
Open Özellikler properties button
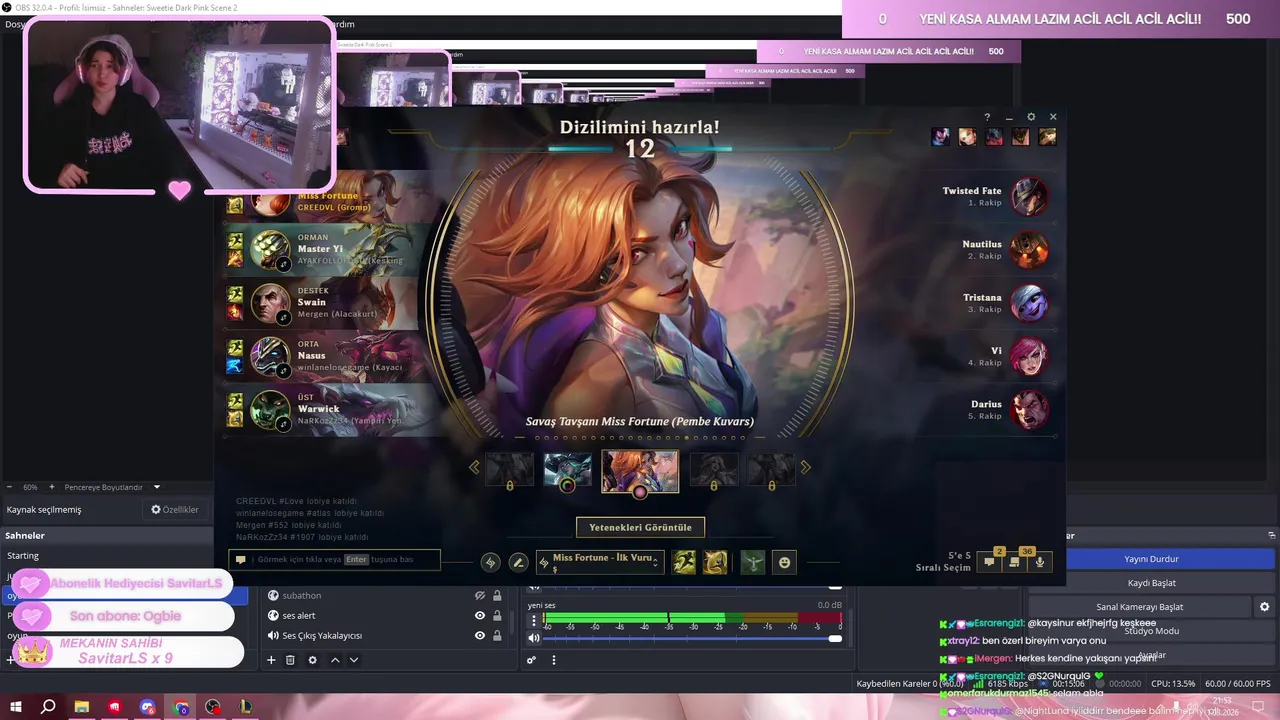[x=175, y=510]
